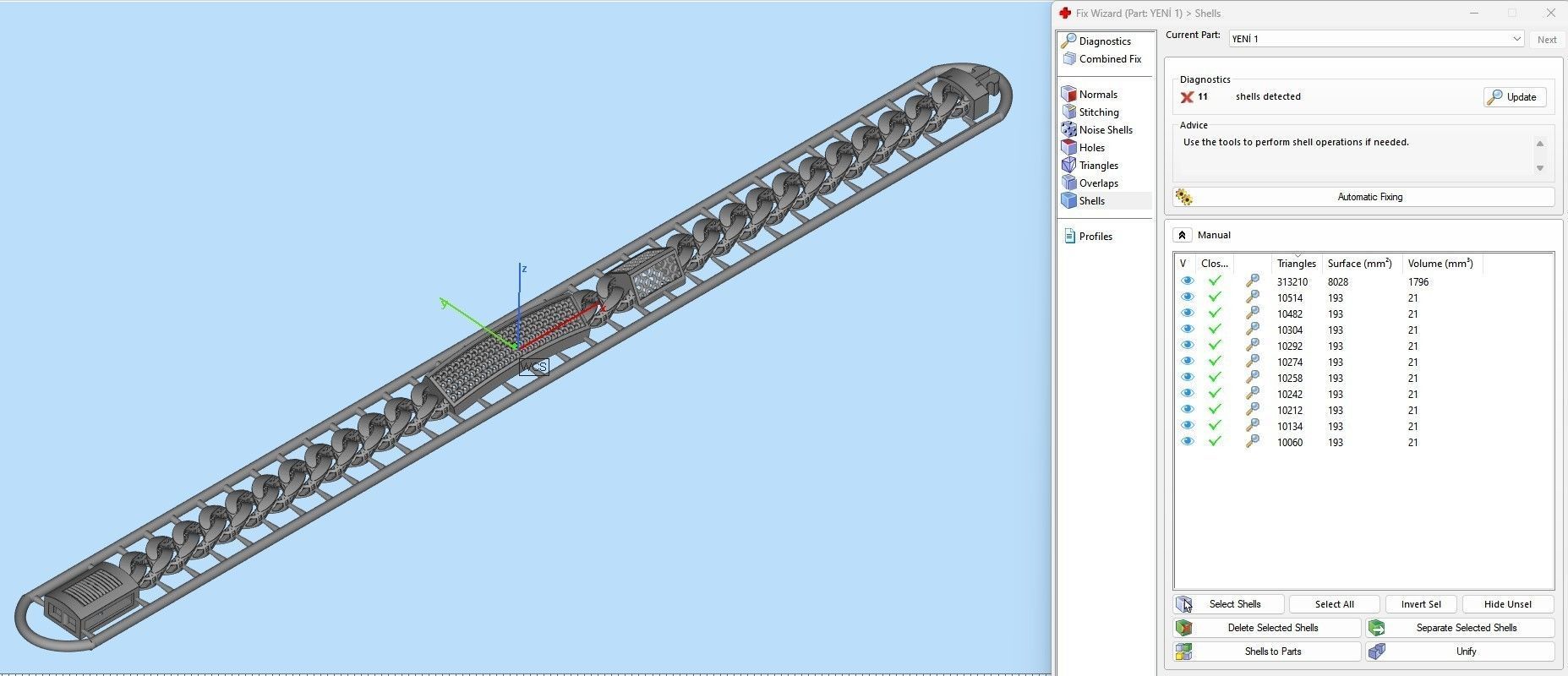Zoom to the 10292-triangle shell via magnifier
1568x676 pixels.
pos(1253,345)
